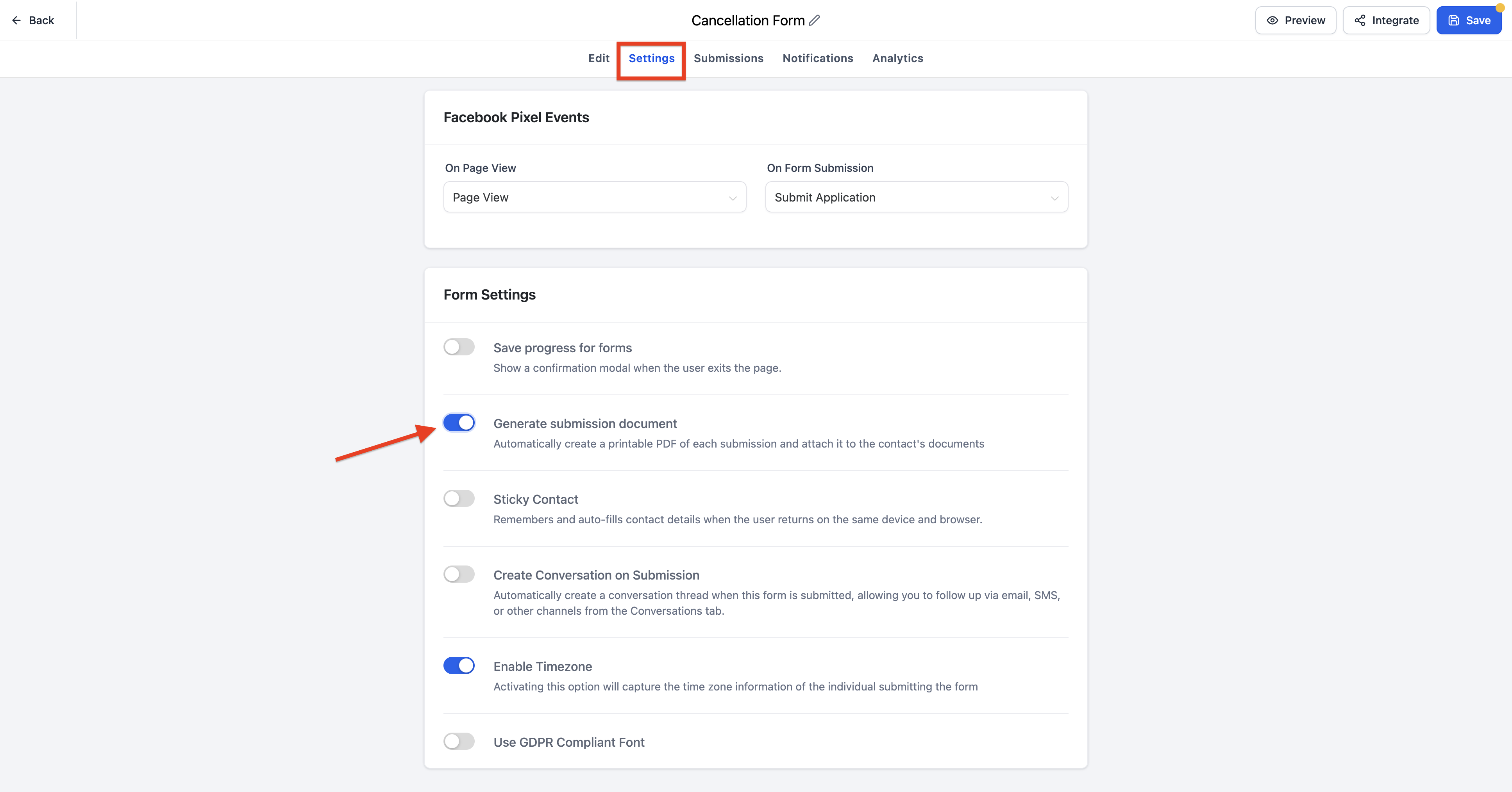Click the eye icon in Preview
The height and width of the screenshot is (792, 1512).
(x=1273, y=21)
